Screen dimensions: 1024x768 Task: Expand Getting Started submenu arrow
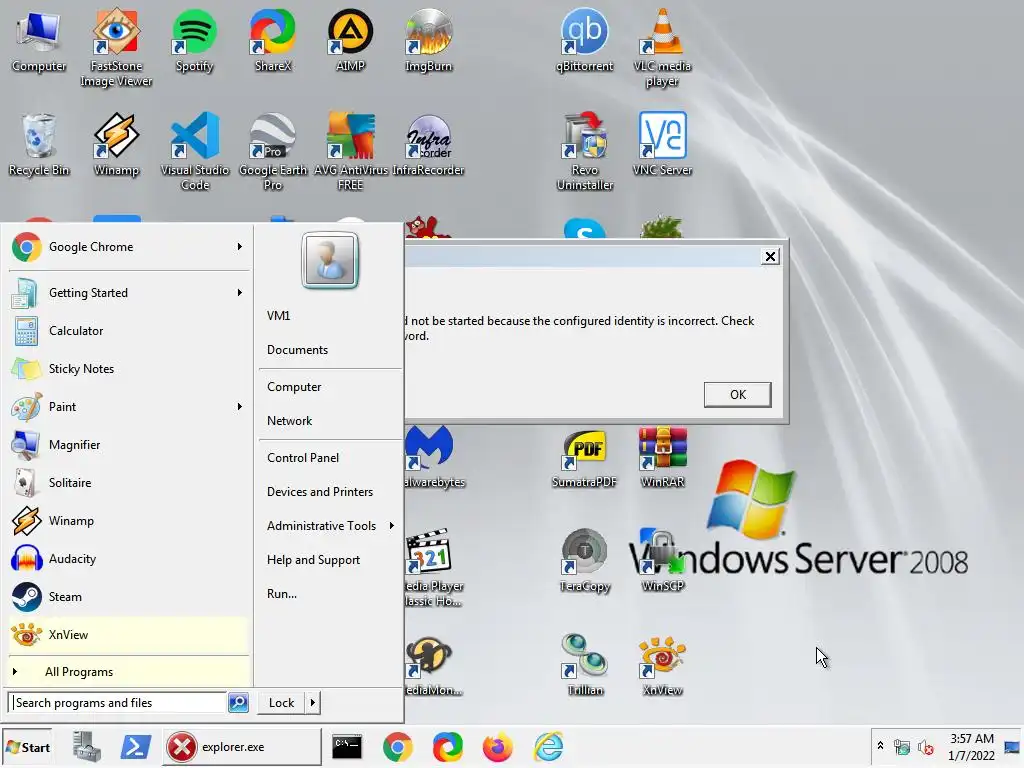240,293
